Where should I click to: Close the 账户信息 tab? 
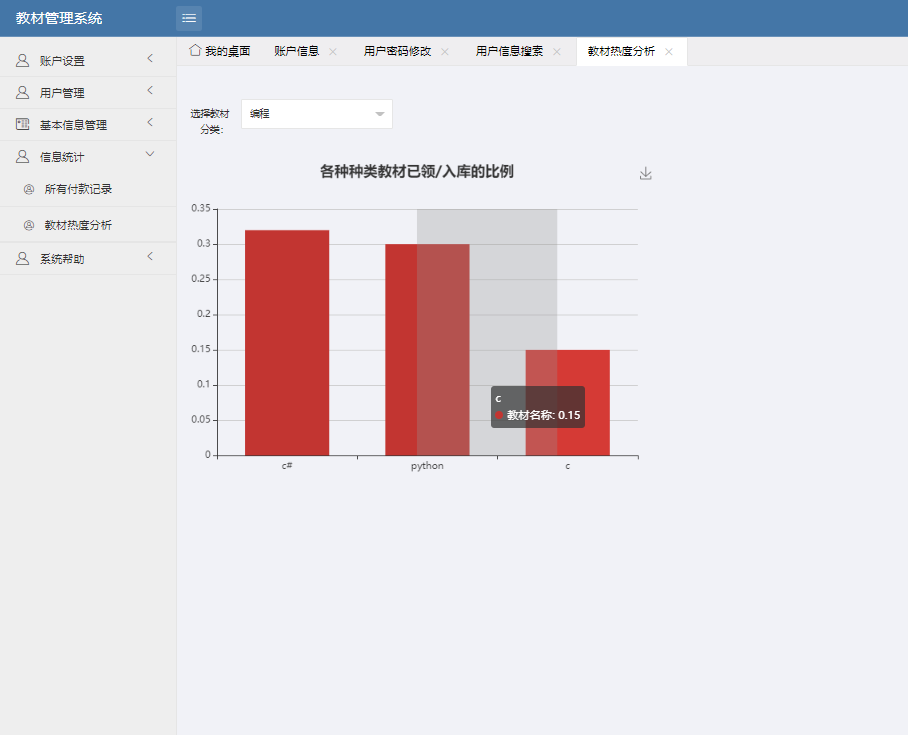[x=333, y=52]
